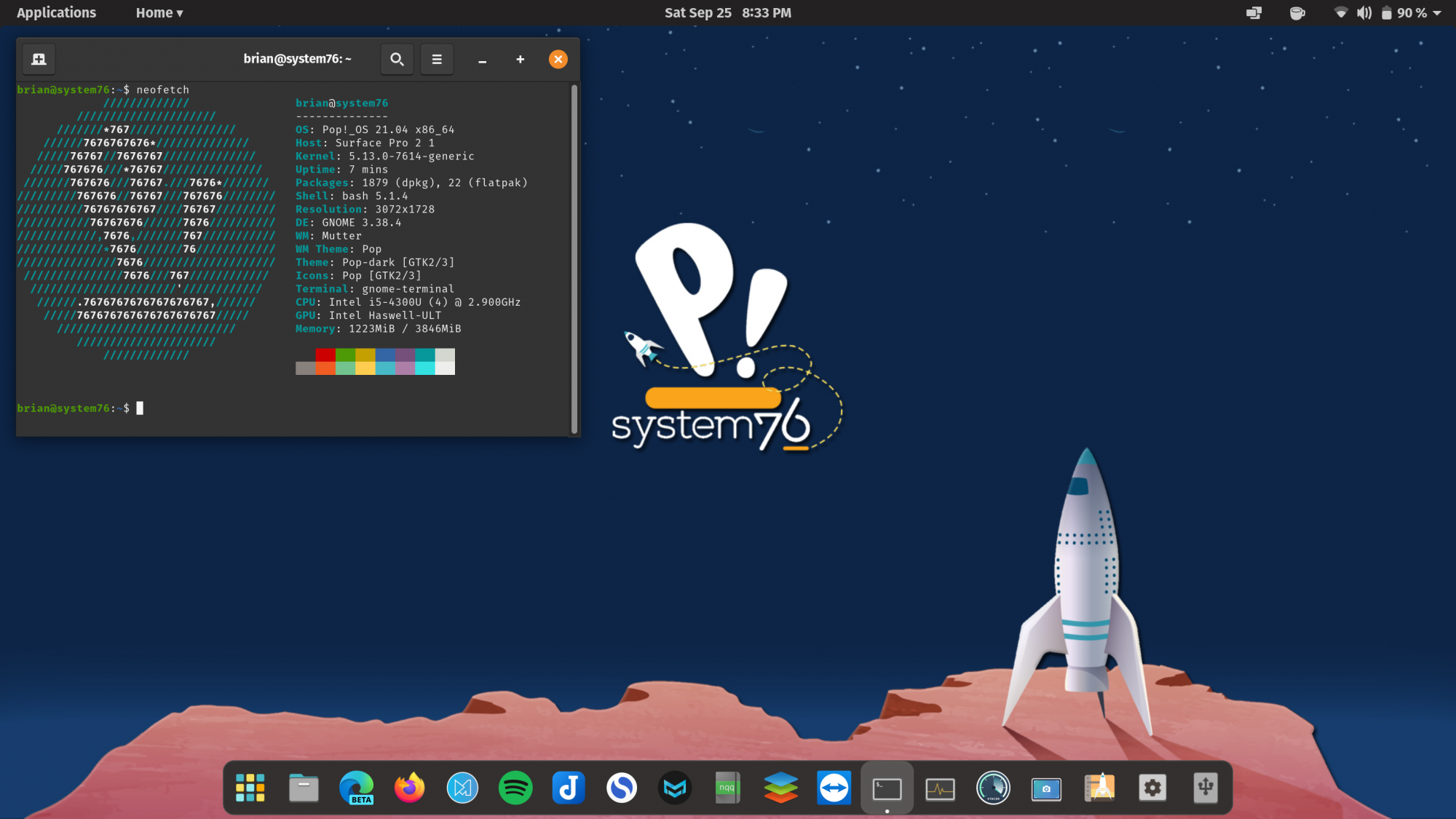Click the Uptime line 7 mins

[x=342, y=170]
